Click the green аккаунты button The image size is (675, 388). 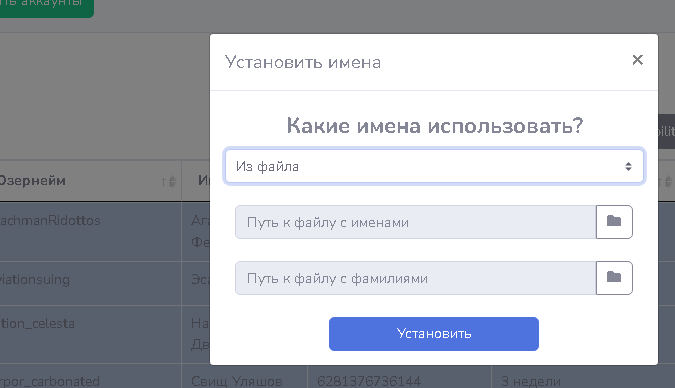[46, 7]
